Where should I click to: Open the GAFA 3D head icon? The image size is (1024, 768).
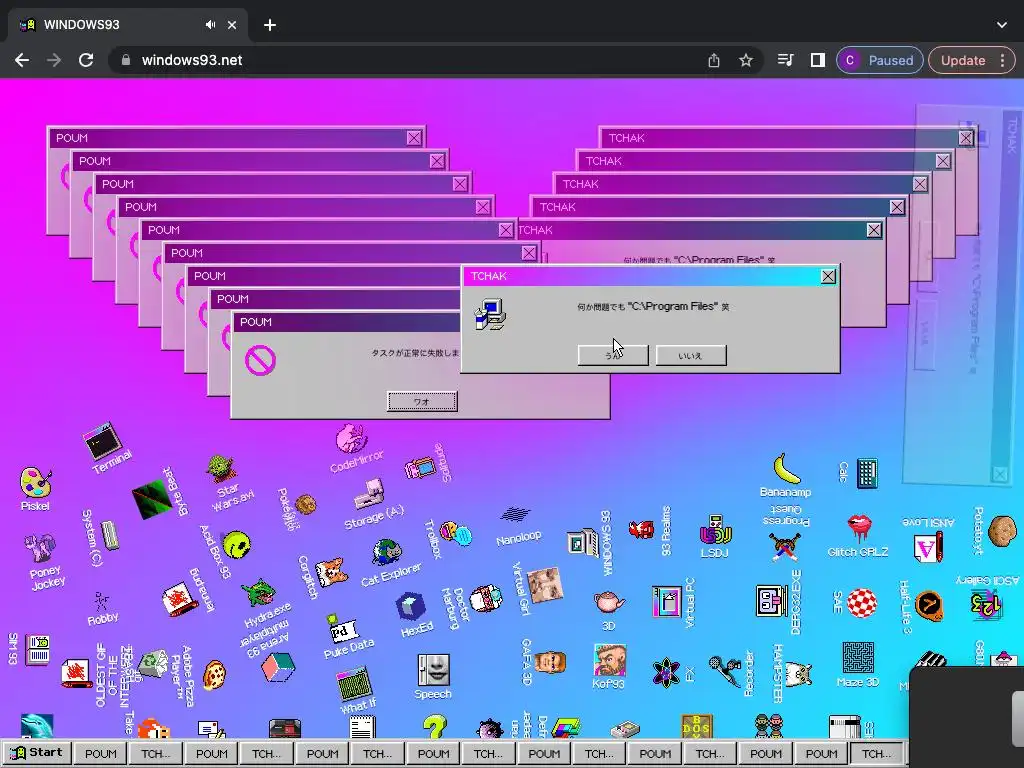click(x=550, y=662)
